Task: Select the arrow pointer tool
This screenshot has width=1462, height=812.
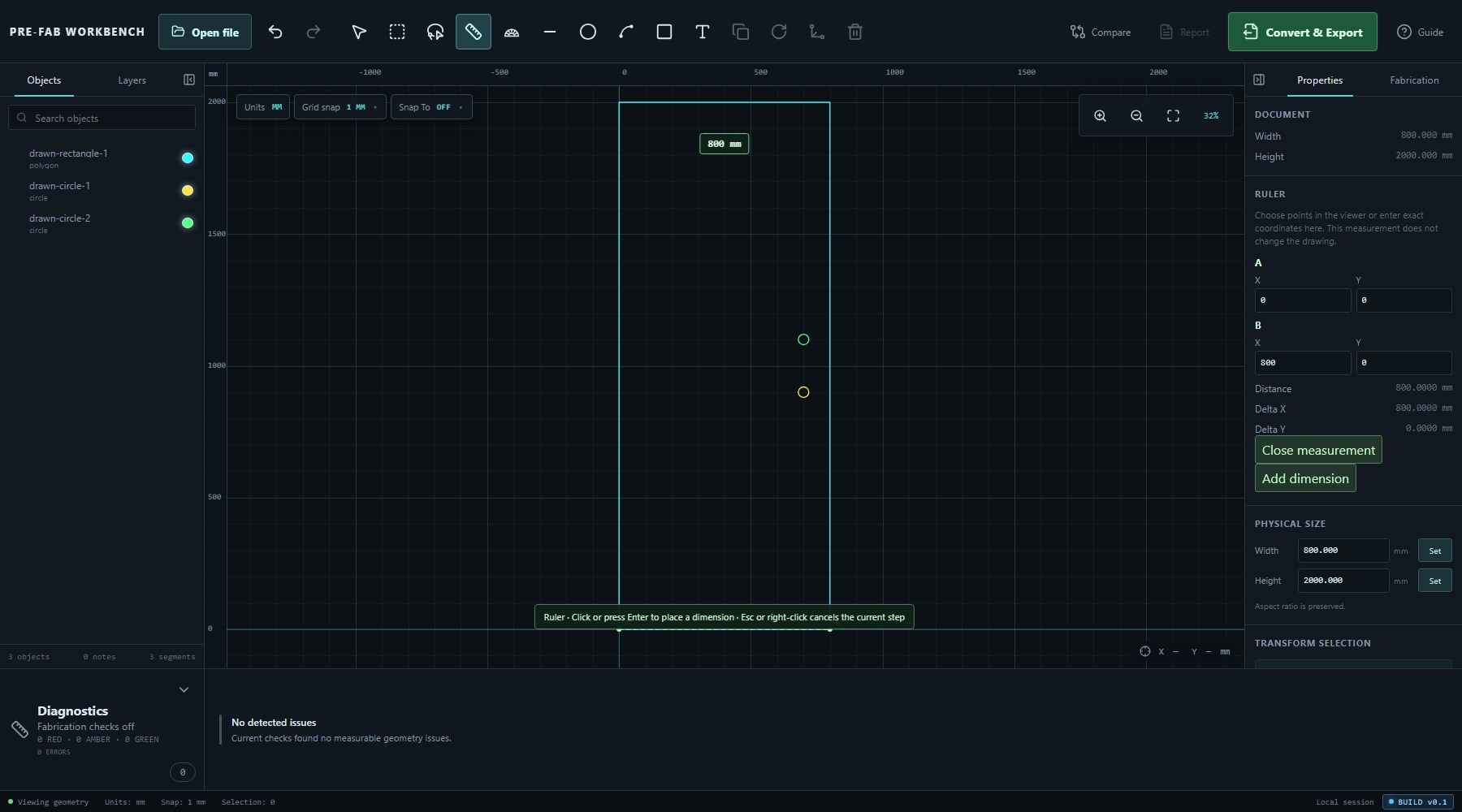Action: 359,32
